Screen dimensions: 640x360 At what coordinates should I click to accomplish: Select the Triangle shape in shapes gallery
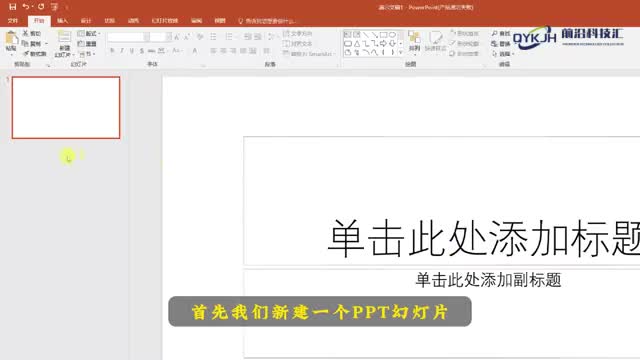pyautogui.click(x=357, y=44)
